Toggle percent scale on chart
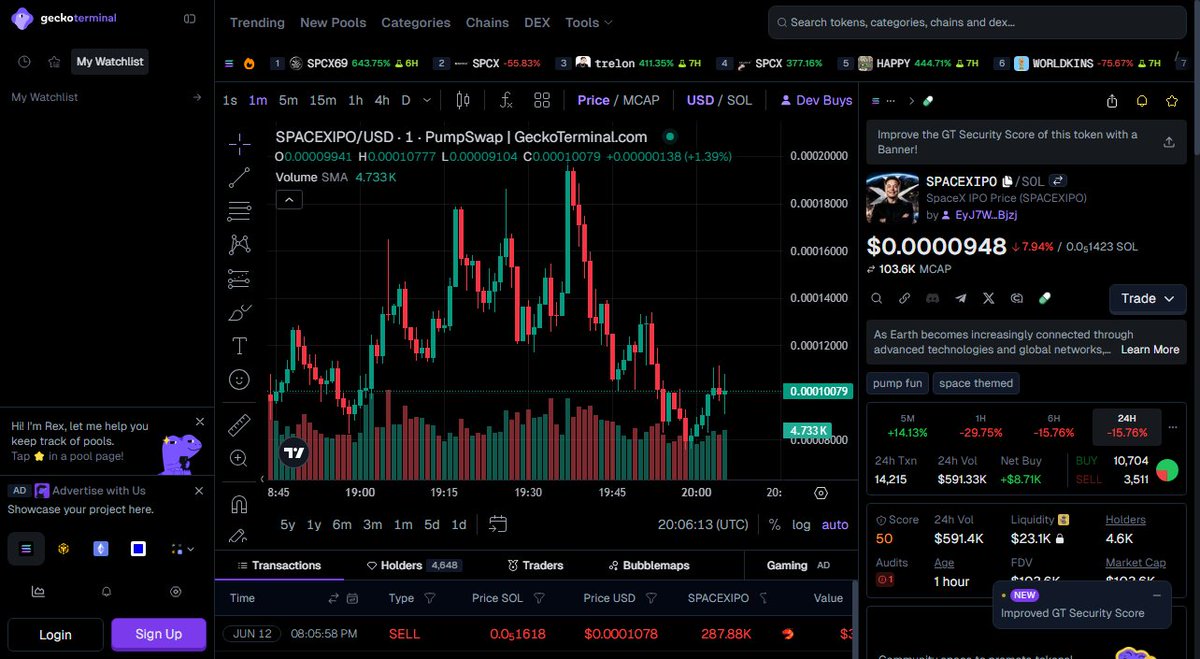This screenshot has width=1200, height=659. coord(775,524)
